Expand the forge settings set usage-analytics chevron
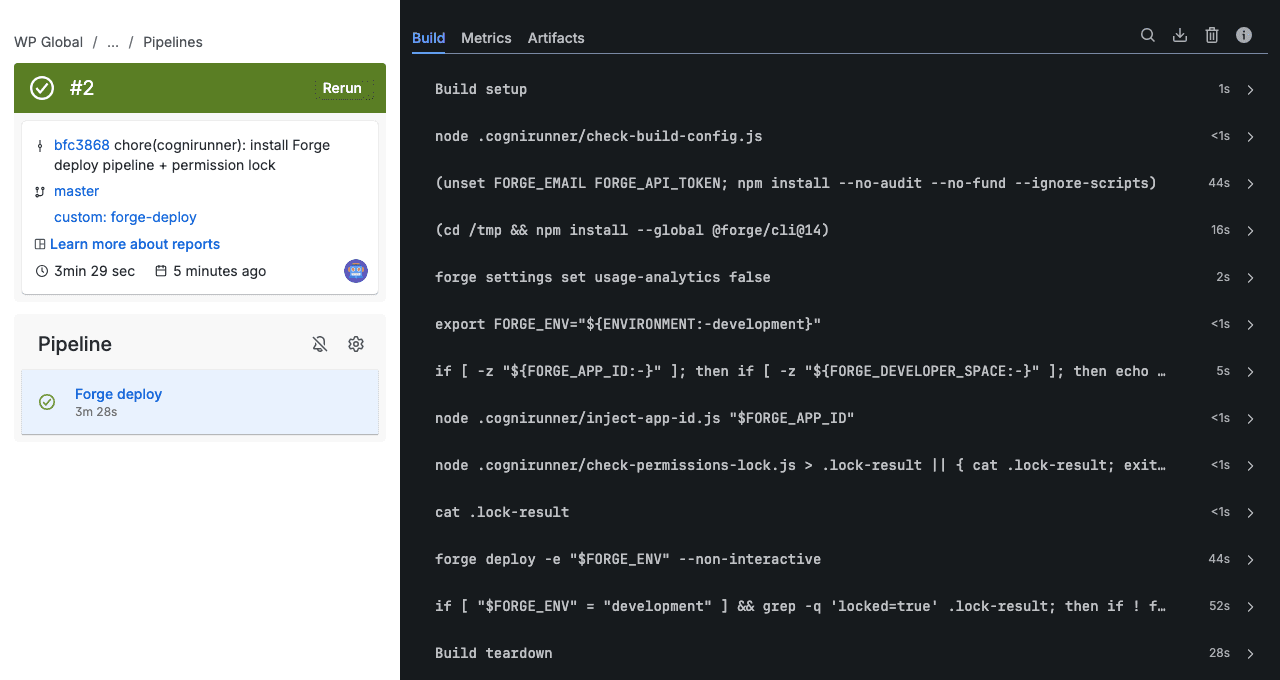The image size is (1280, 680). (x=1251, y=277)
